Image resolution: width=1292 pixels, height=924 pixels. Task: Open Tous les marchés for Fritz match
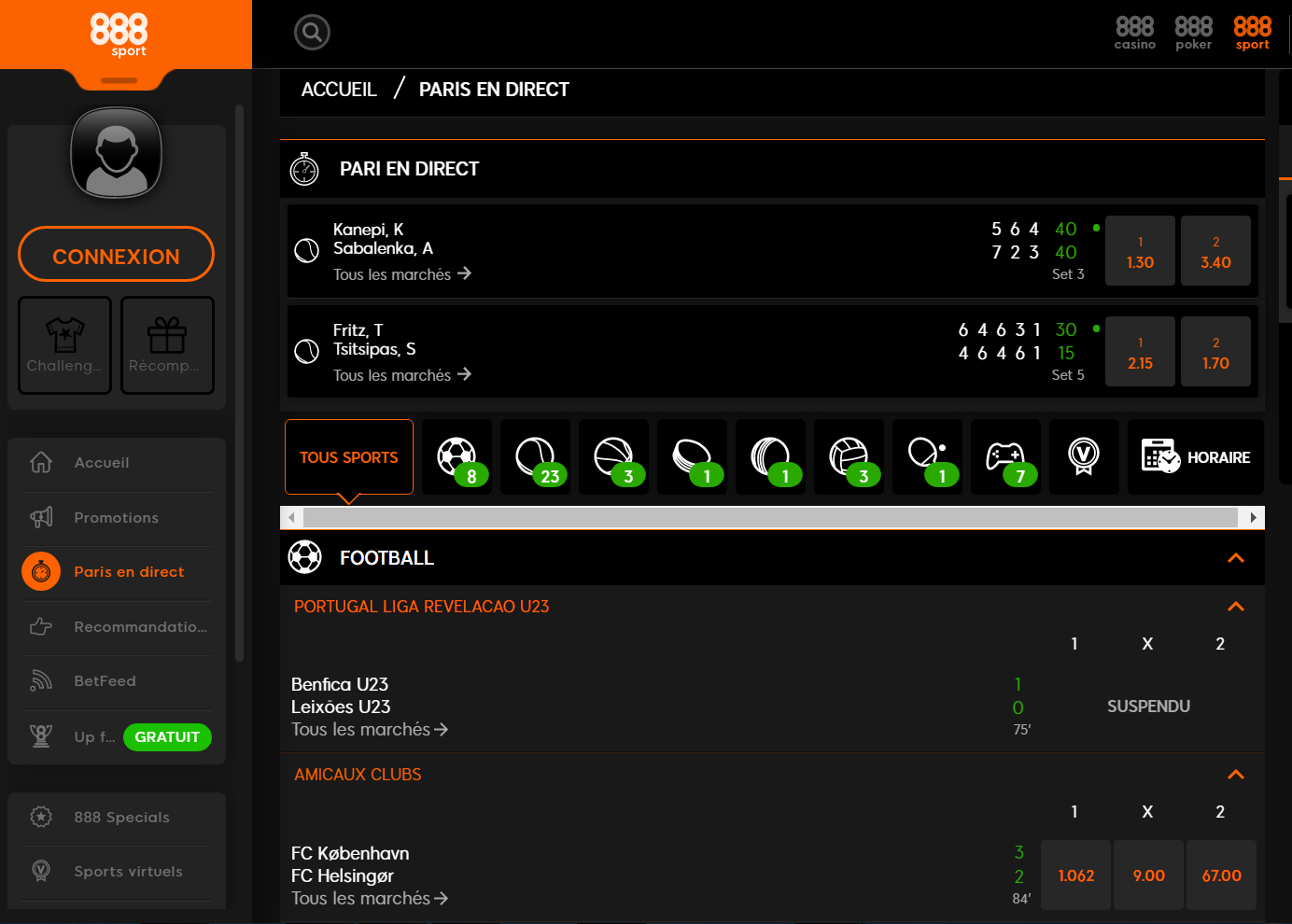[402, 375]
